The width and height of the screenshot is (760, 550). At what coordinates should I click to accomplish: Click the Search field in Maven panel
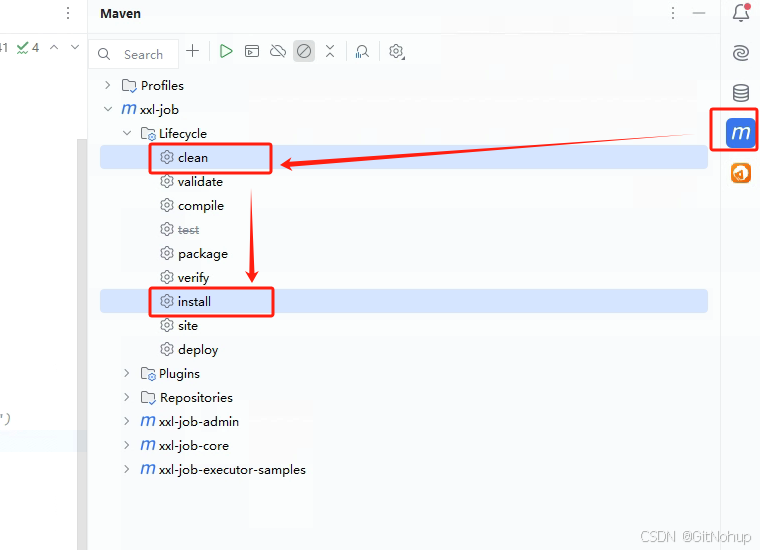click(134, 54)
